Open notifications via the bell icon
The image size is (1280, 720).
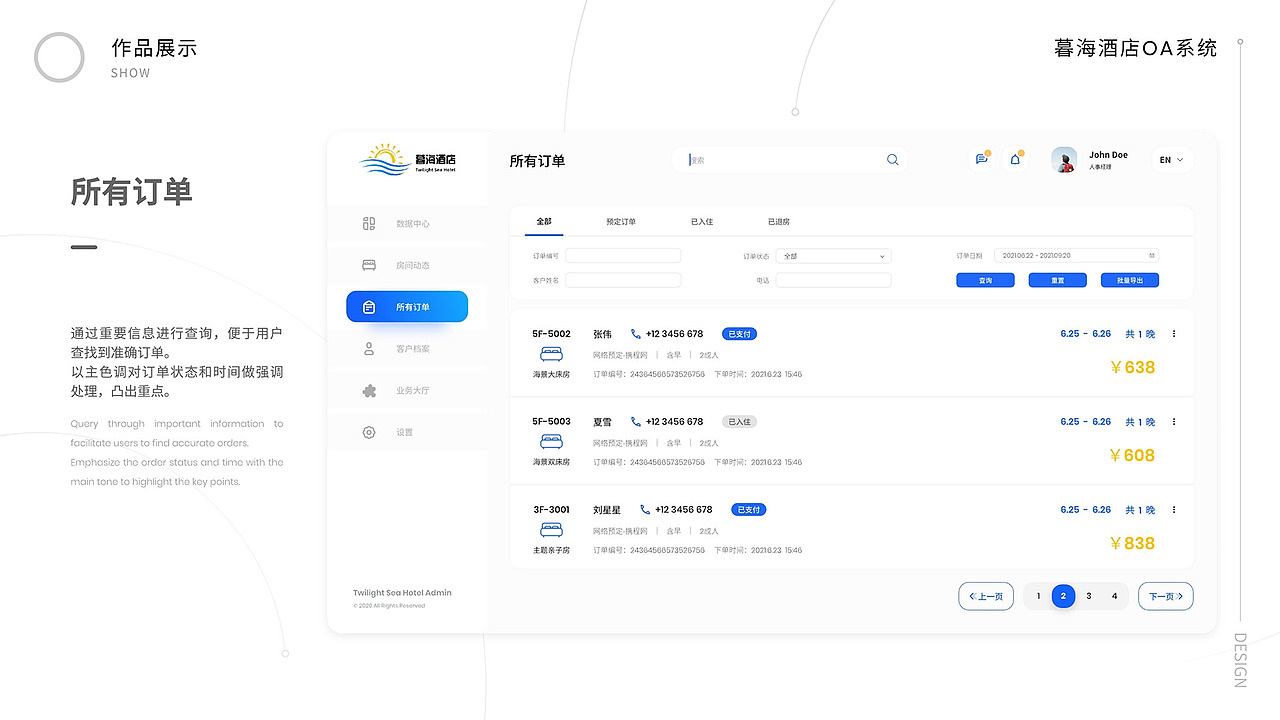pos(1014,159)
